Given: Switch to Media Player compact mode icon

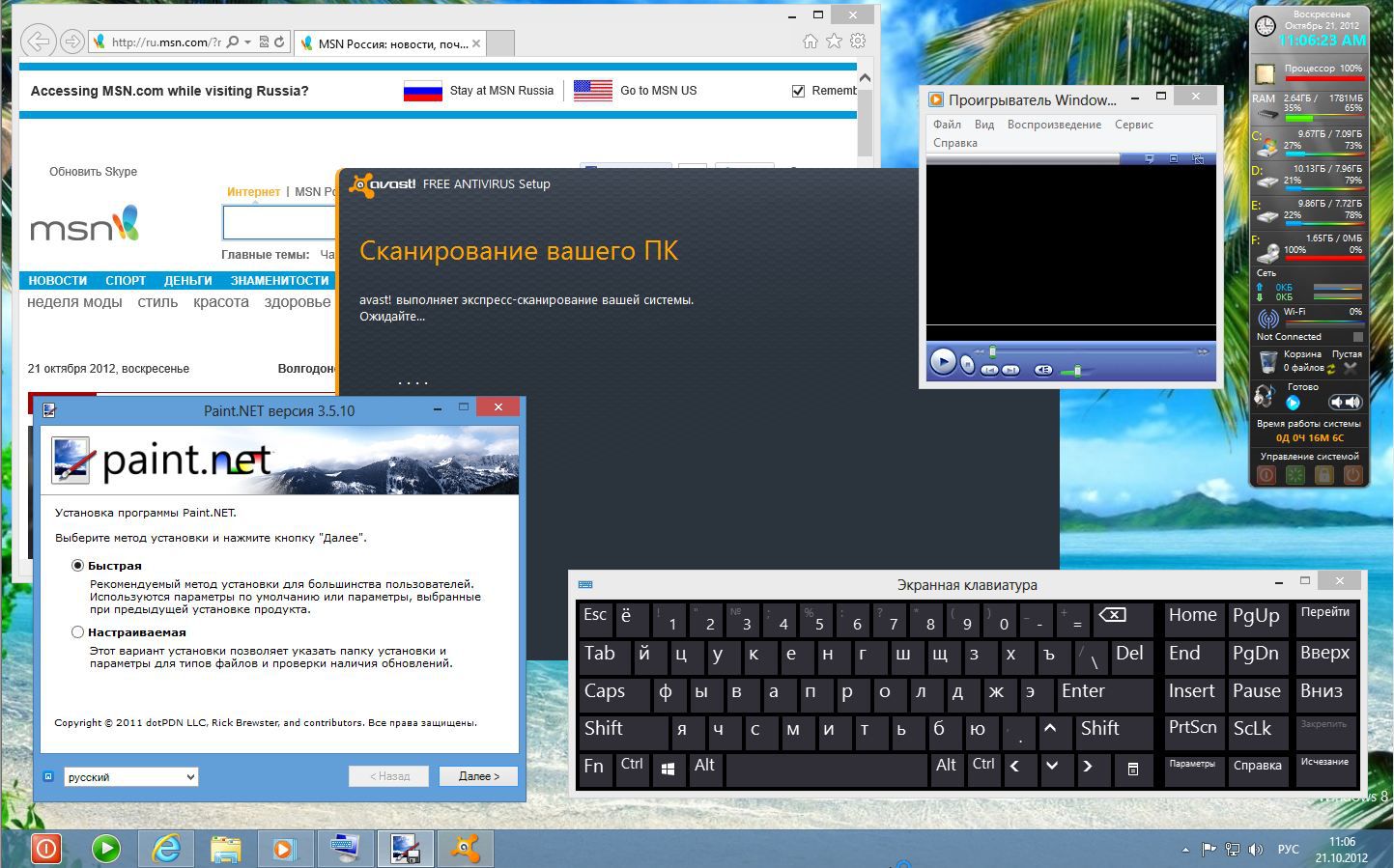Looking at the screenshot, I should click(1198, 158).
